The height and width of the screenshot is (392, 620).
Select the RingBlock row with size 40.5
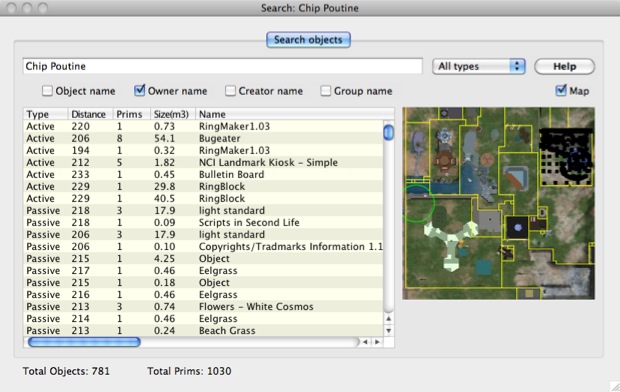[203, 199]
